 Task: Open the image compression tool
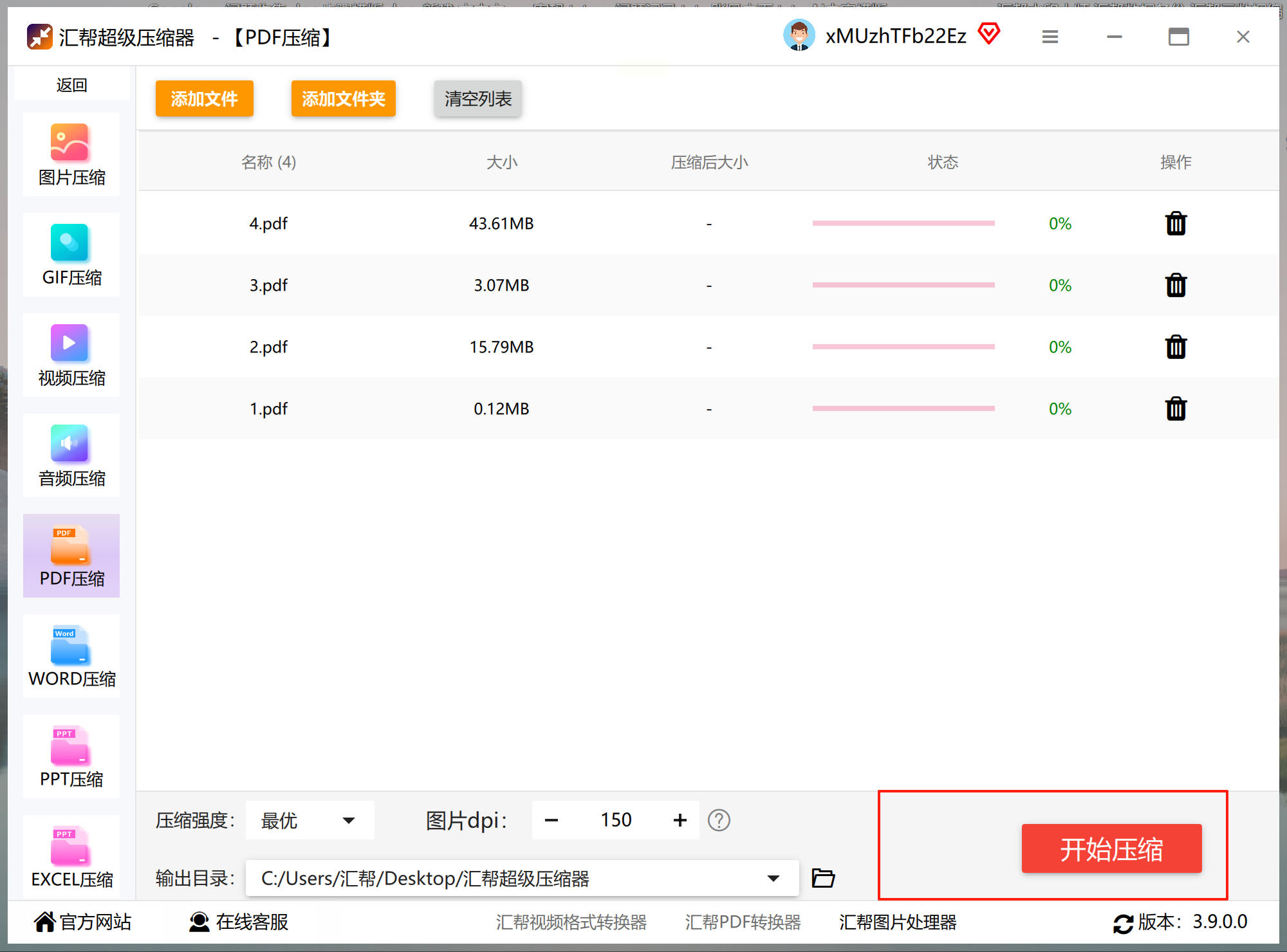point(71,155)
